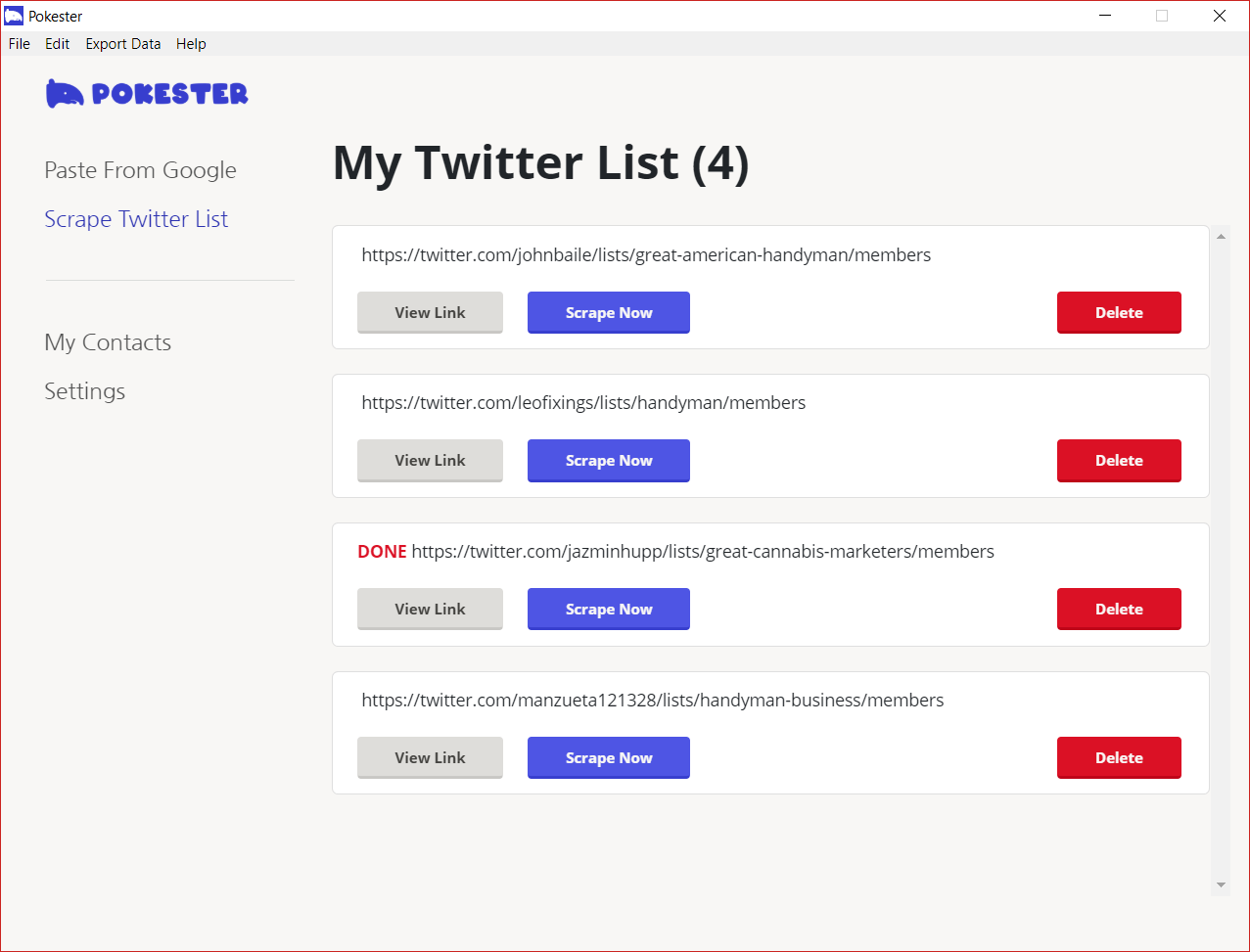
Task: Click the scrollbar up arrow
Action: [1221, 236]
